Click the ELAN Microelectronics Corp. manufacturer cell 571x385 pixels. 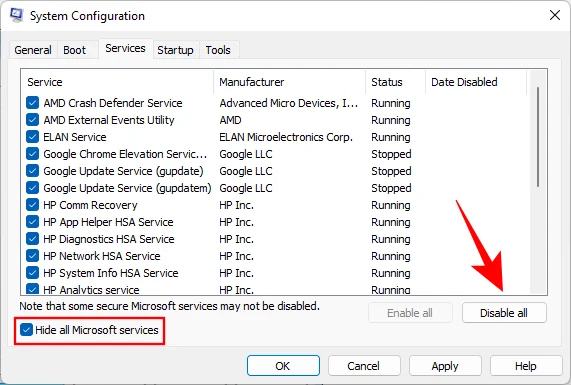click(286, 137)
